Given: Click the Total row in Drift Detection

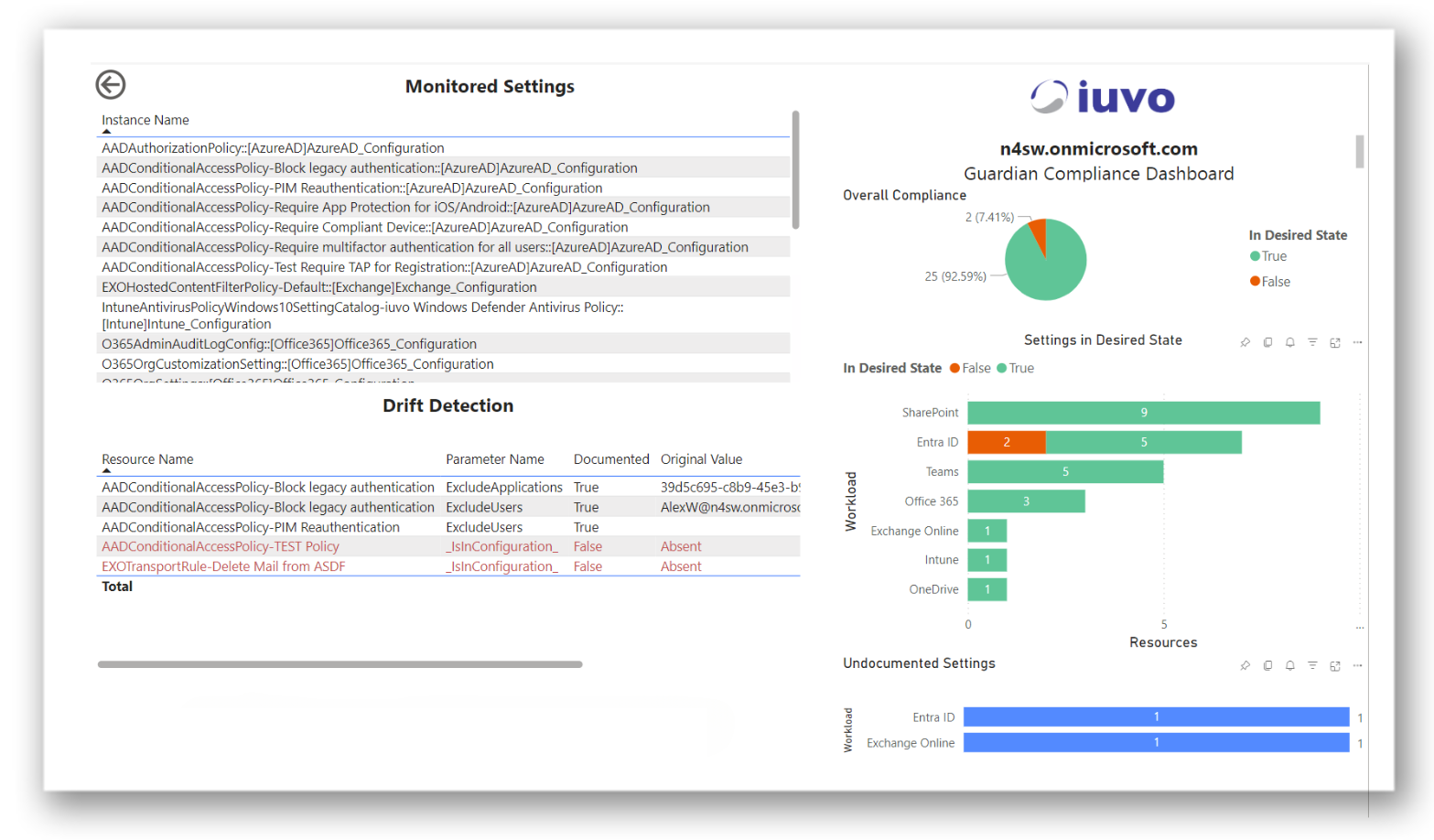Looking at the screenshot, I should tap(449, 587).
